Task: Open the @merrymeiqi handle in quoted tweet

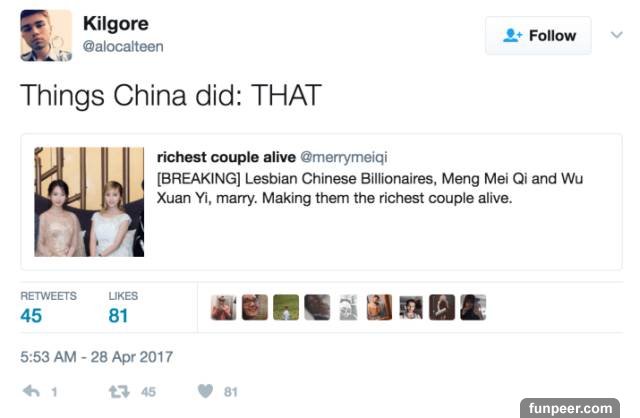Action: point(344,157)
